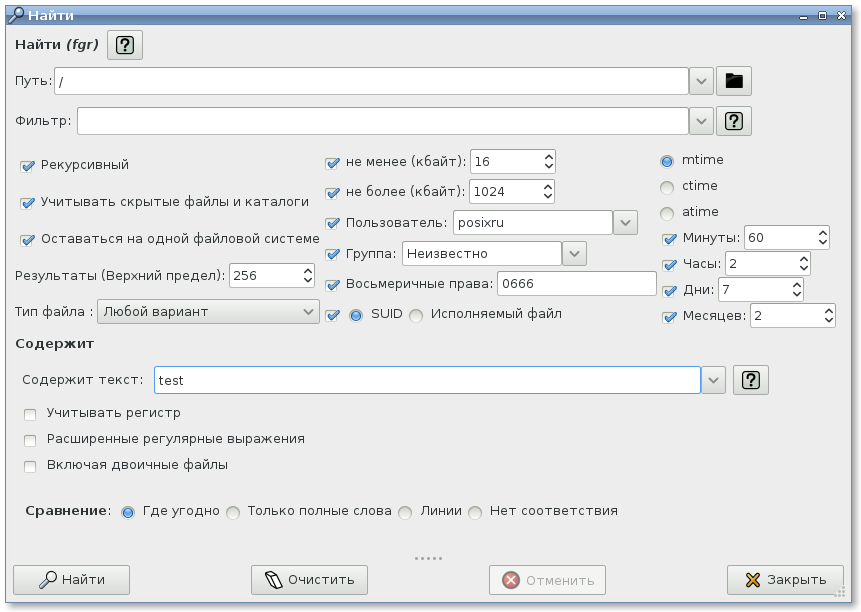Open help icon beside the Фильтр field
Image resolution: width=861 pixels, height=612 pixels.
[x=734, y=121]
